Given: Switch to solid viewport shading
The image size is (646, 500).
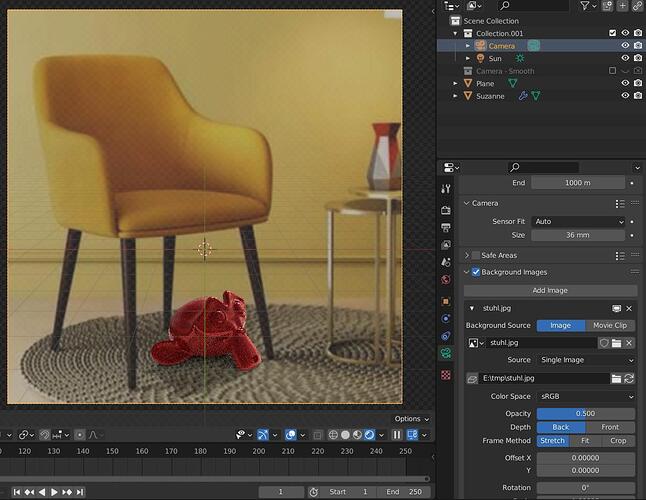Looking at the screenshot, I should [x=346, y=435].
